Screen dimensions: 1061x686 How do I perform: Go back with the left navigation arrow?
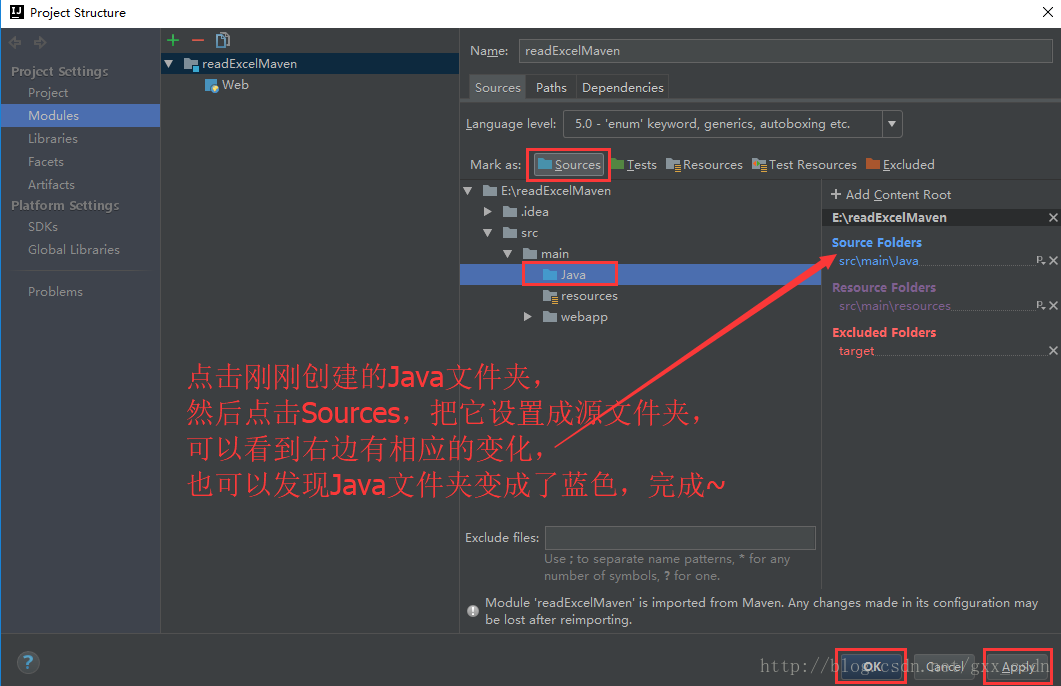pos(15,43)
